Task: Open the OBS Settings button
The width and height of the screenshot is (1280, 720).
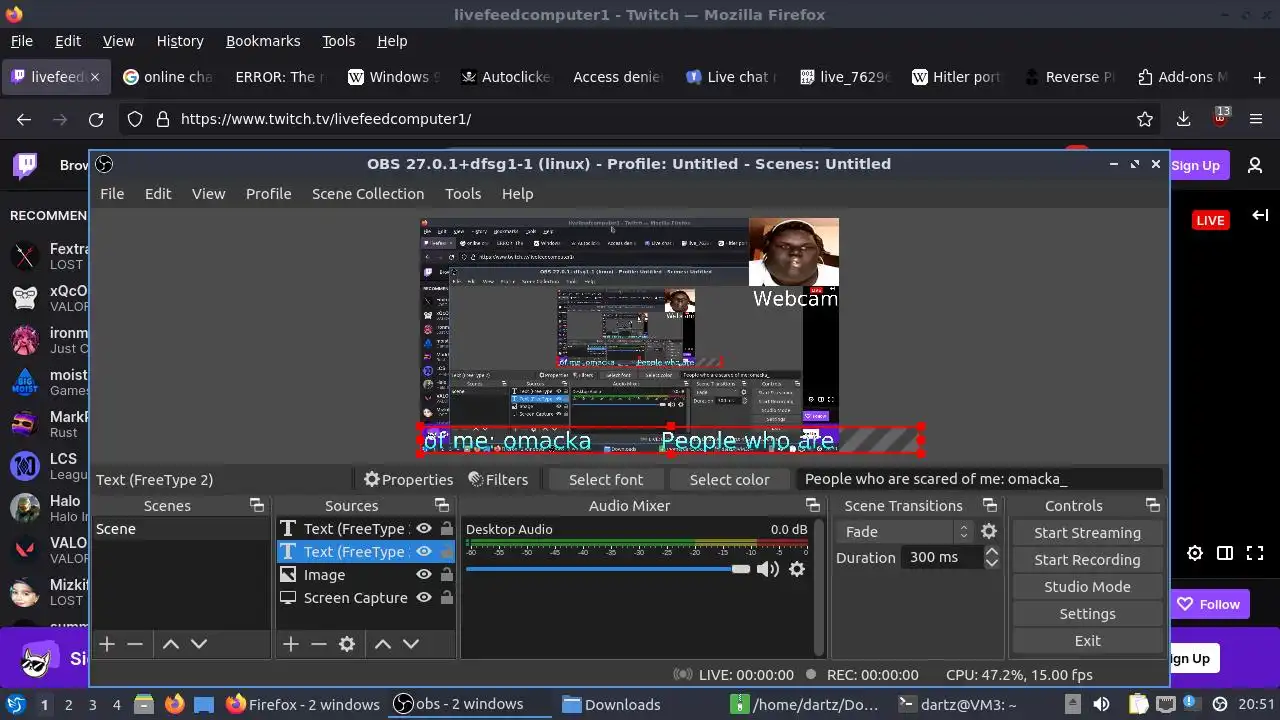Action: point(1087,614)
